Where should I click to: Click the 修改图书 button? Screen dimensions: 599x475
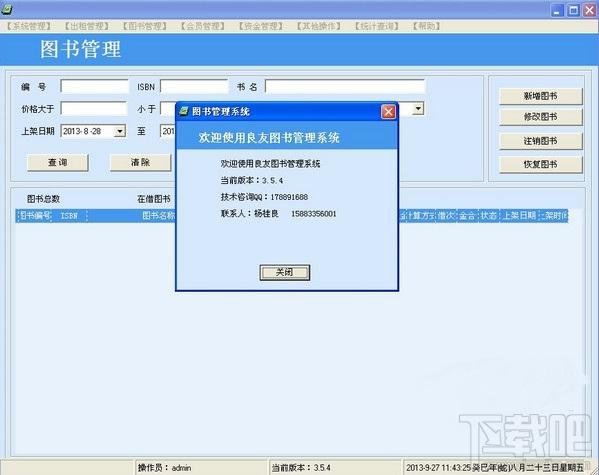pyautogui.click(x=541, y=117)
